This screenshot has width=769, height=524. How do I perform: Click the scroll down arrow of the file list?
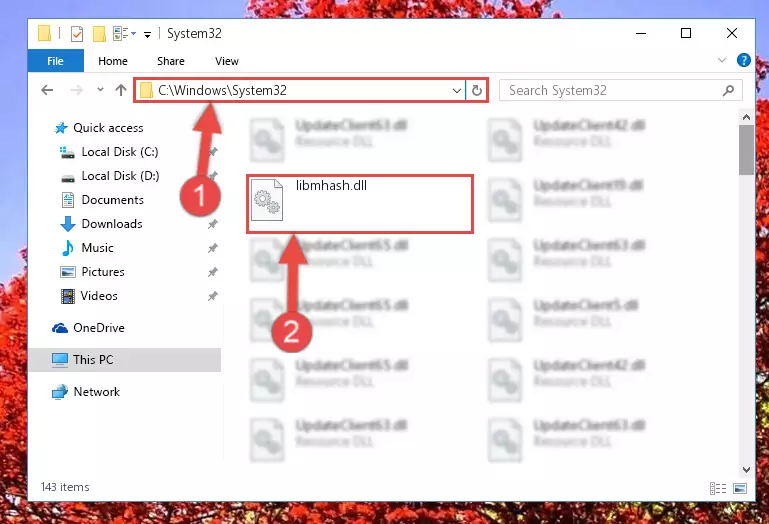746,470
